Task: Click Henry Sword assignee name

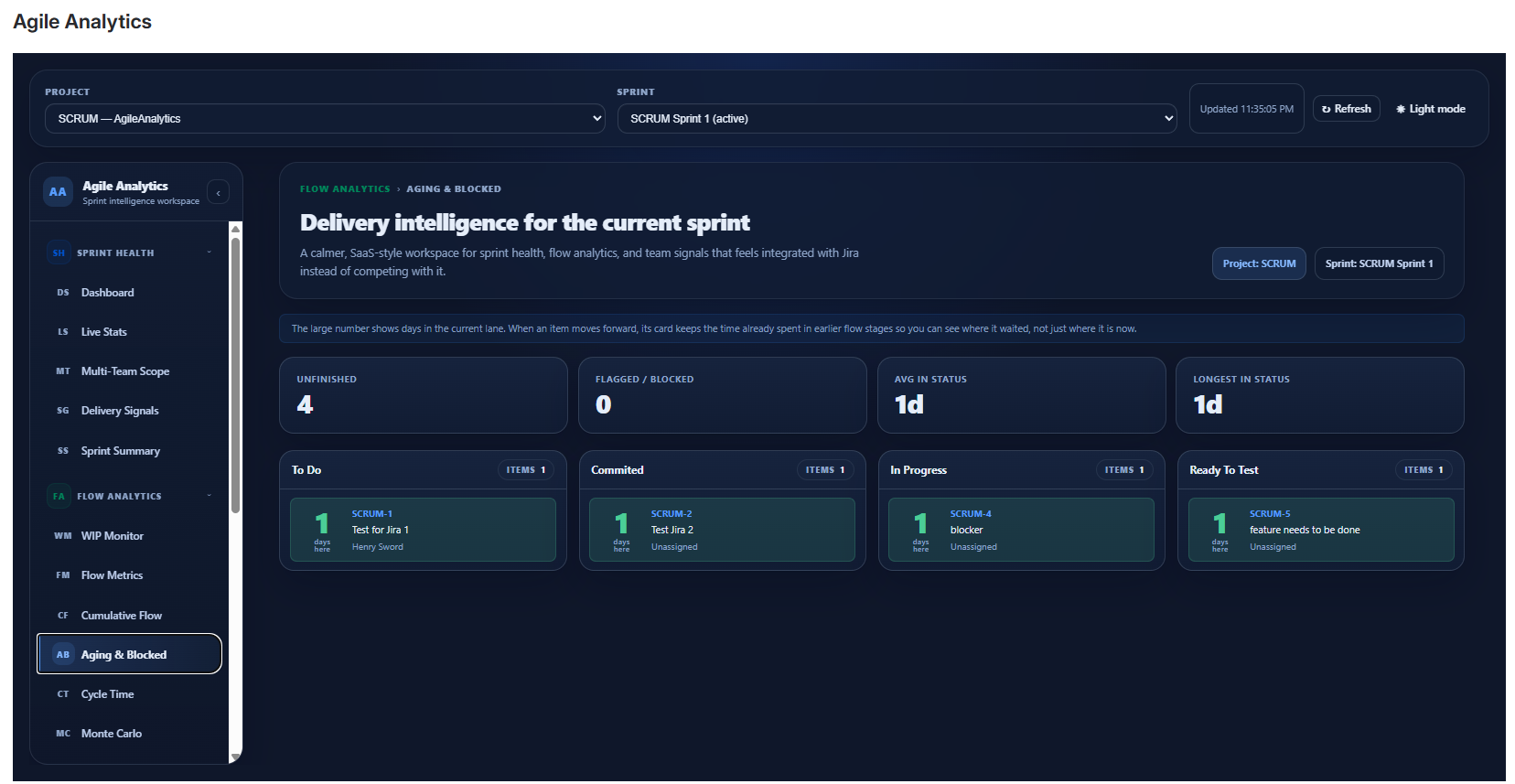Action: 378,547
